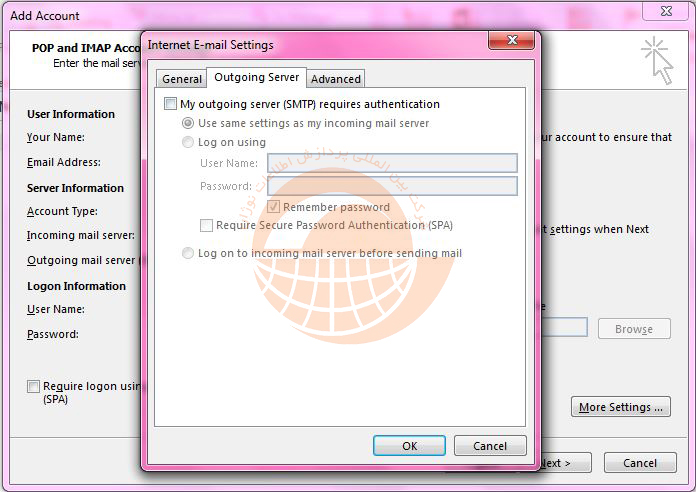Switch to the General tab
The image size is (696, 492).
[x=182, y=79]
